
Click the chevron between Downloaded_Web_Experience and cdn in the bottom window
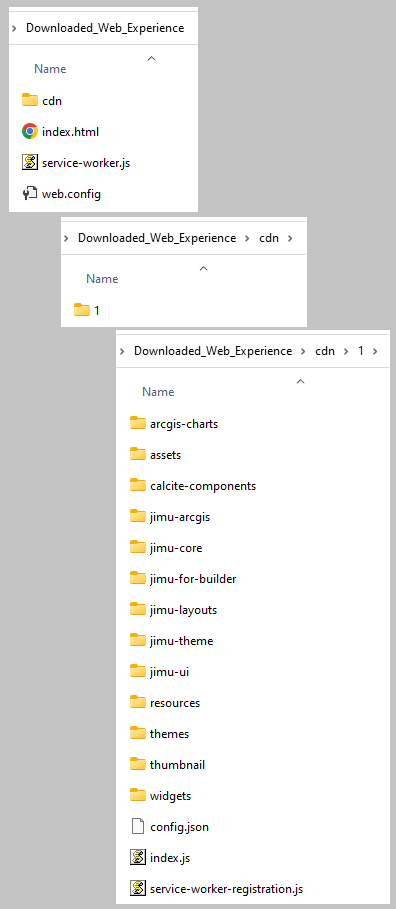[302, 351]
